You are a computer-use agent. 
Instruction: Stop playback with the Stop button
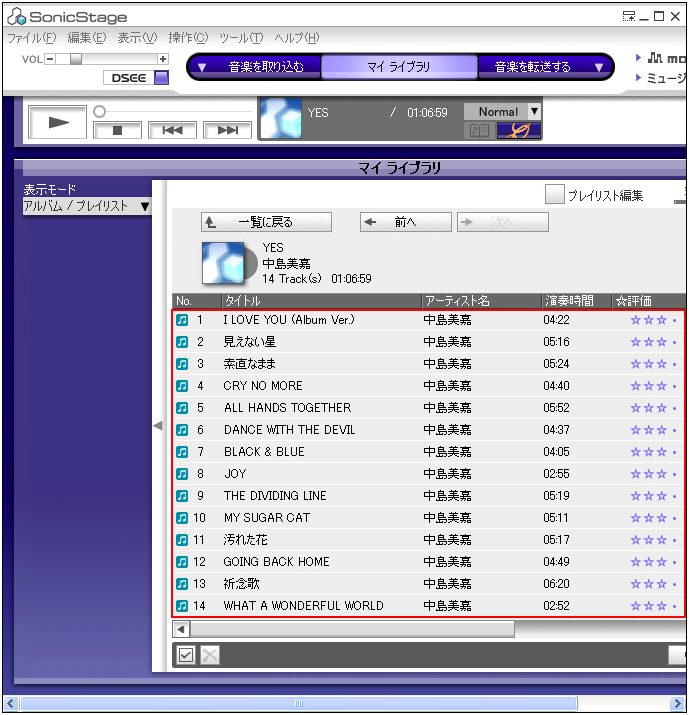point(117,130)
